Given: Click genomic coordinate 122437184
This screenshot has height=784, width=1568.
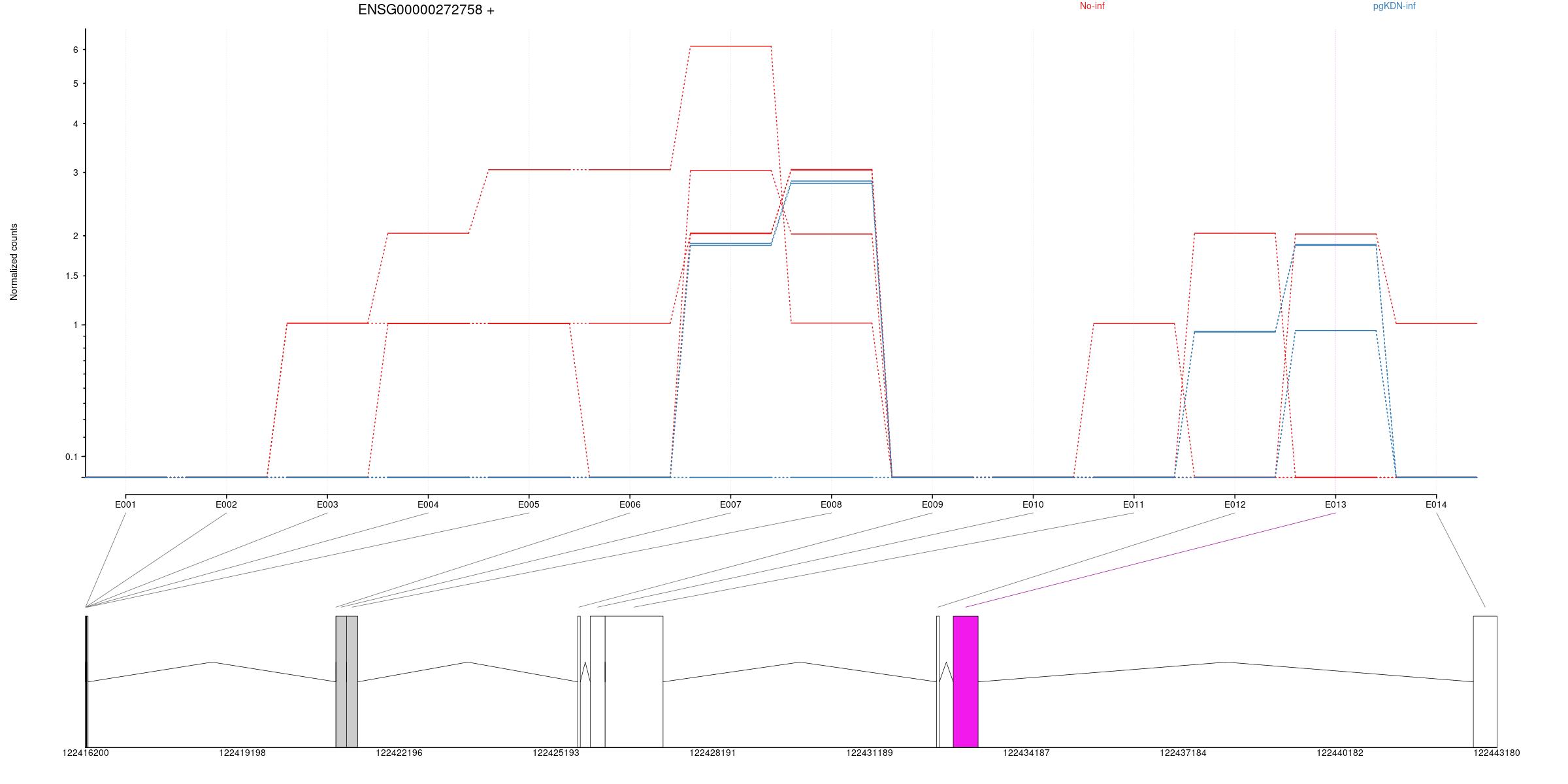Looking at the screenshot, I should point(1183,753).
